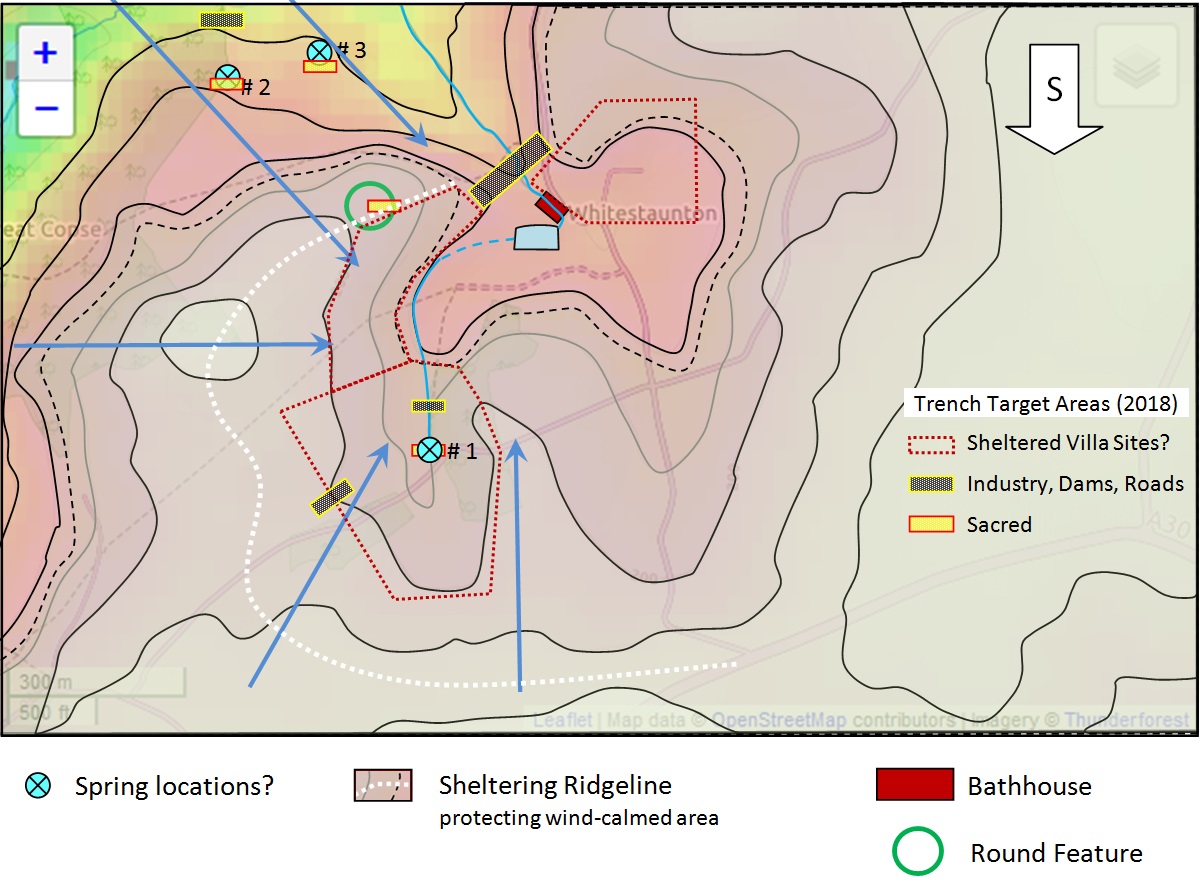1200x886 pixels.
Task: Click the Bathhouse red legend swatch
Action: click(x=914, y=785)
